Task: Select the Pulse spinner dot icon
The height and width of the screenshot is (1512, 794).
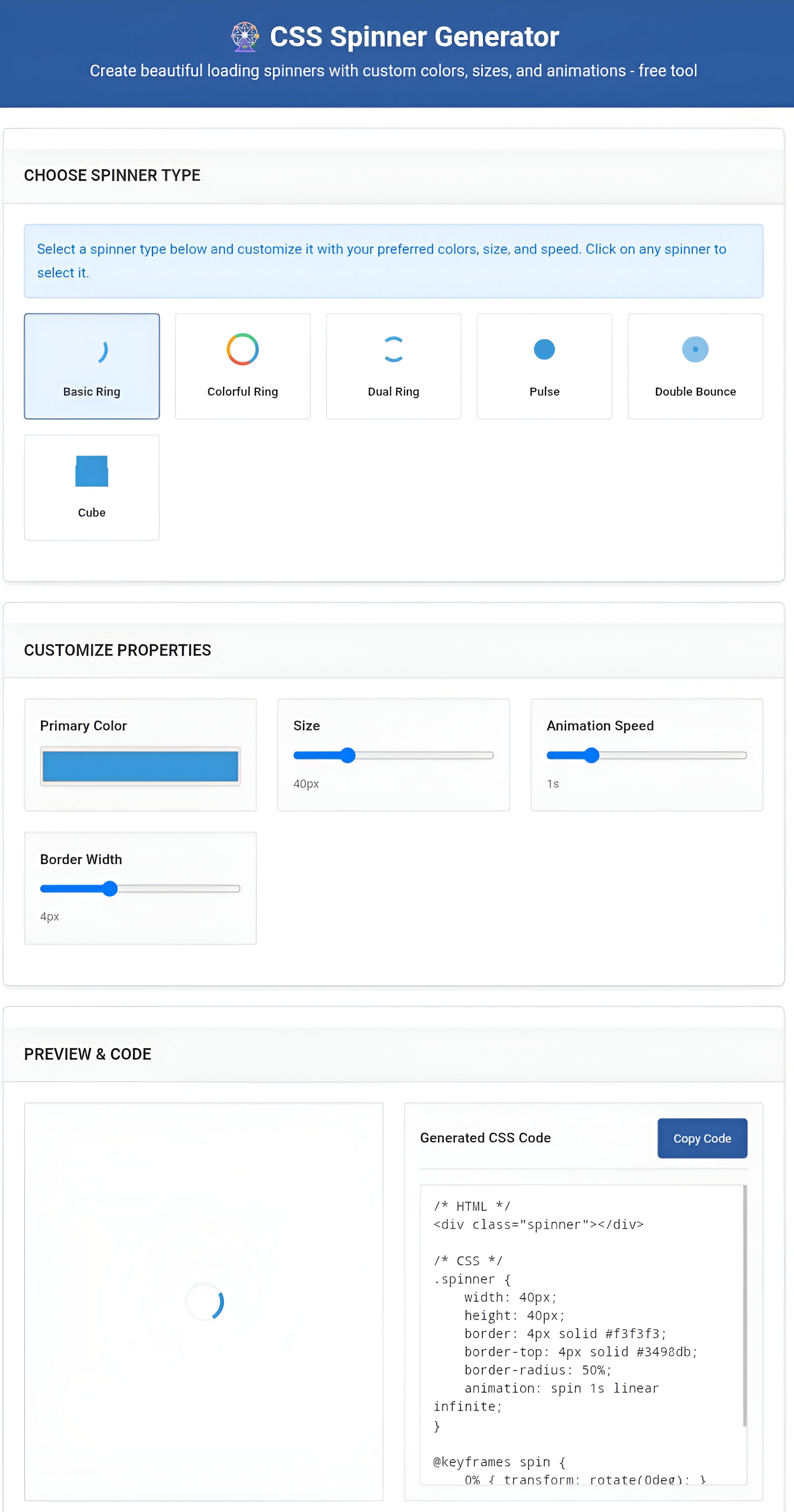Action: click(x=544, y=350)
